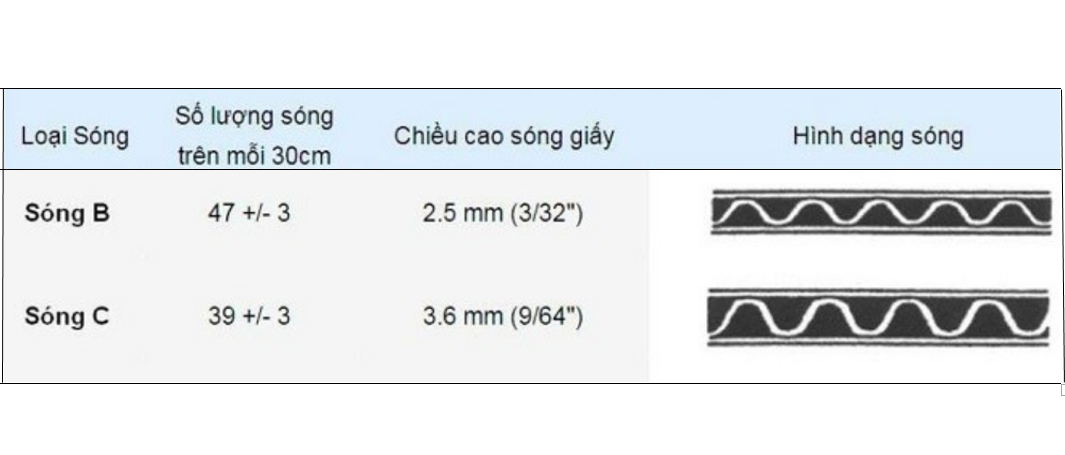Screen dimensions: 1065x455
Task: Click the "(3/32")" inch measurement
Action: pyautogui.click(x=545, y=213)
